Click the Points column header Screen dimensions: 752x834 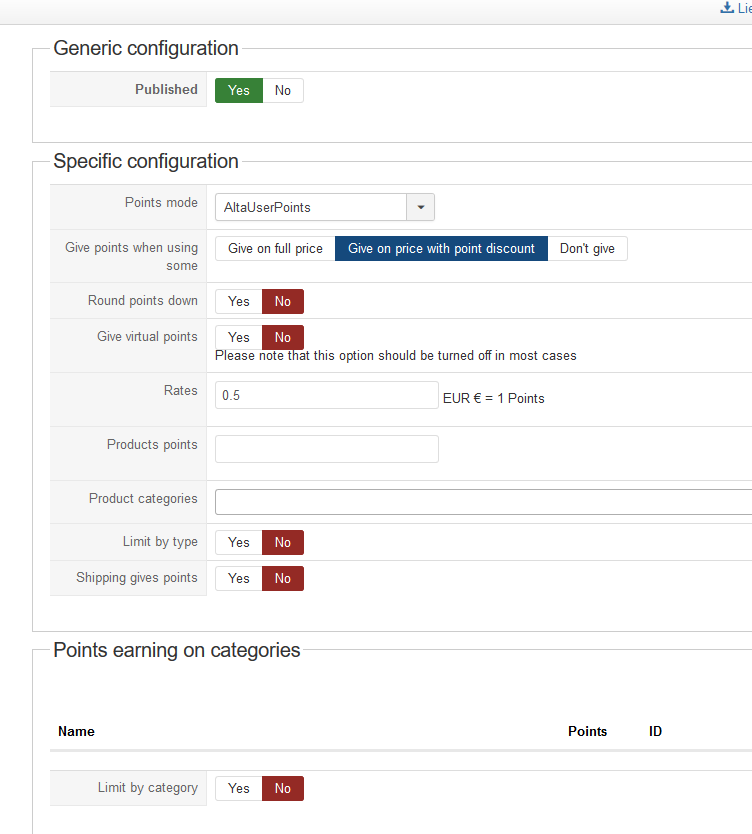587,731
